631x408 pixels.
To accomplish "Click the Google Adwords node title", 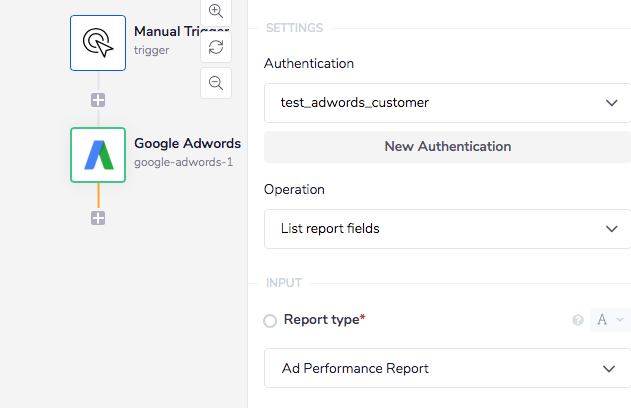I will (x=187, y=143).
